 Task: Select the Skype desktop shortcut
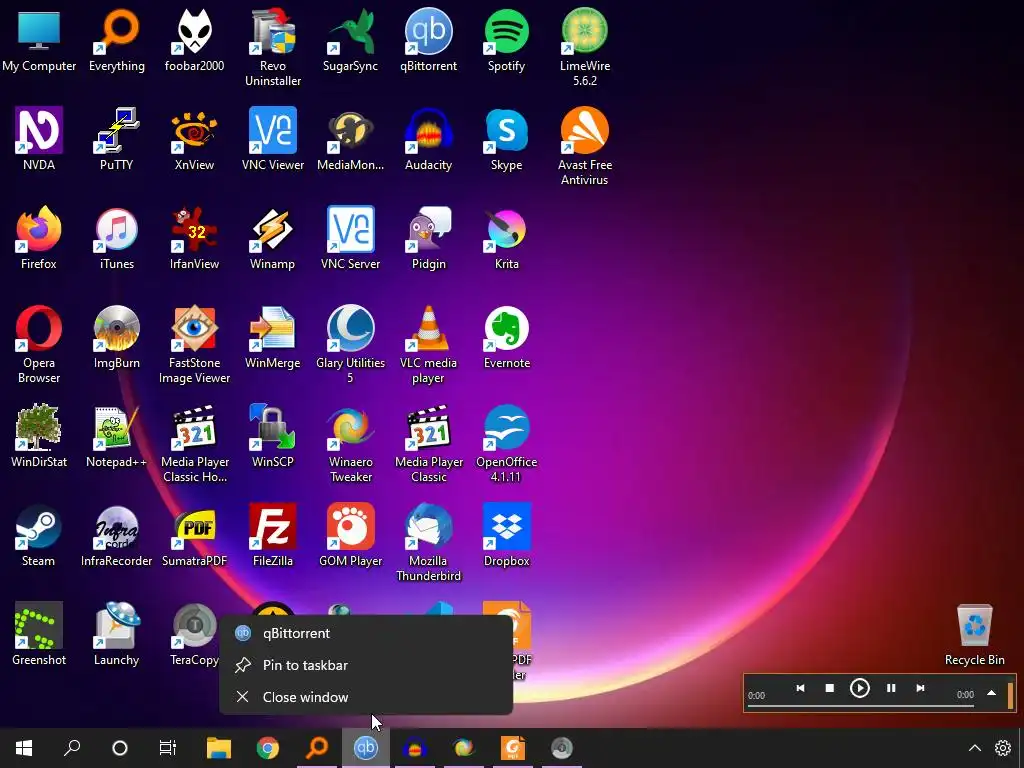[x=507, y=140]
